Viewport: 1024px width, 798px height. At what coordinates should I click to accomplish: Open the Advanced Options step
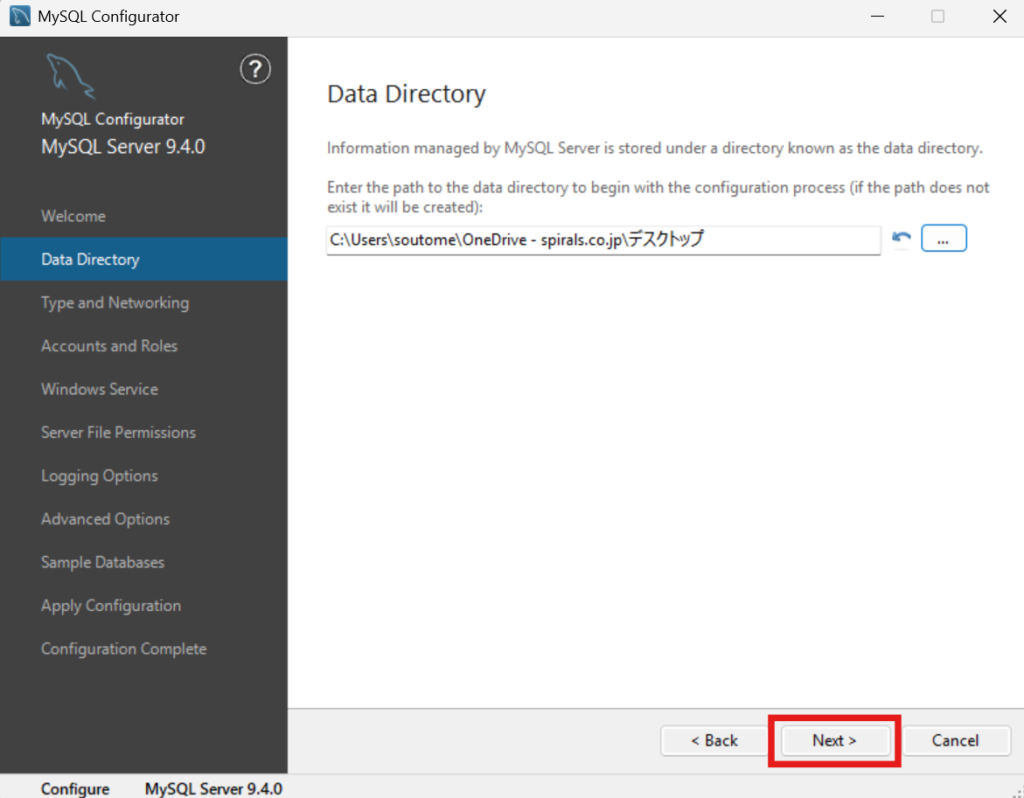click(x=105, y=519)
